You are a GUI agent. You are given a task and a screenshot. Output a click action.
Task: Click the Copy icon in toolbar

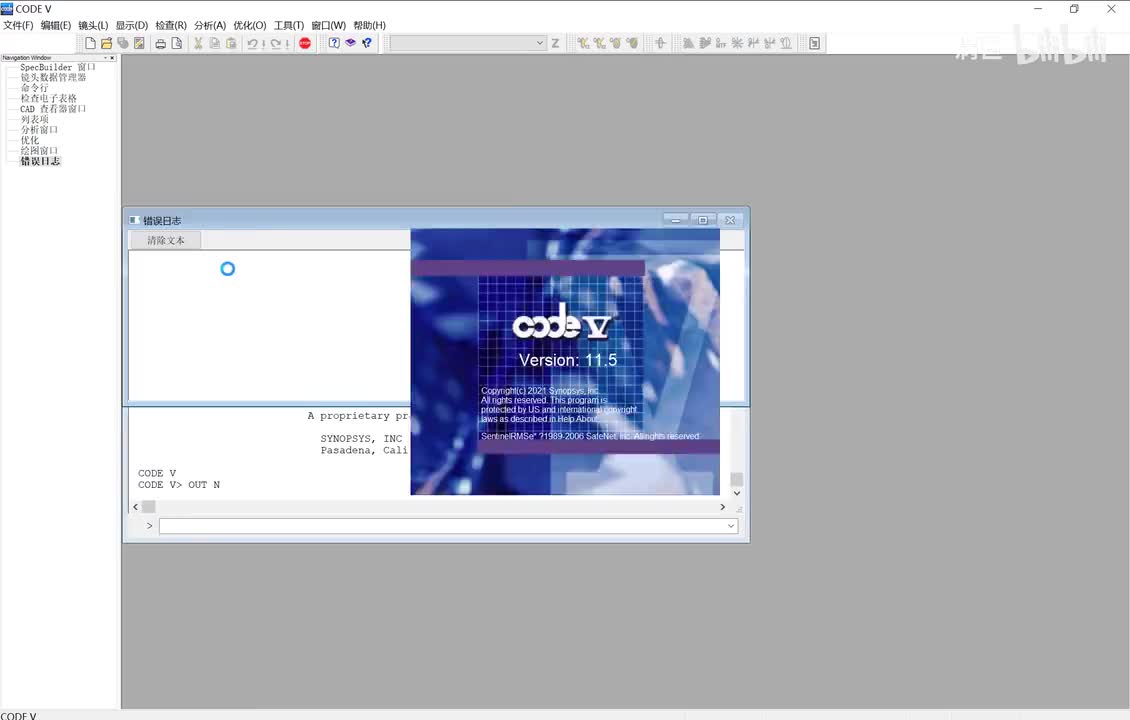215,43
